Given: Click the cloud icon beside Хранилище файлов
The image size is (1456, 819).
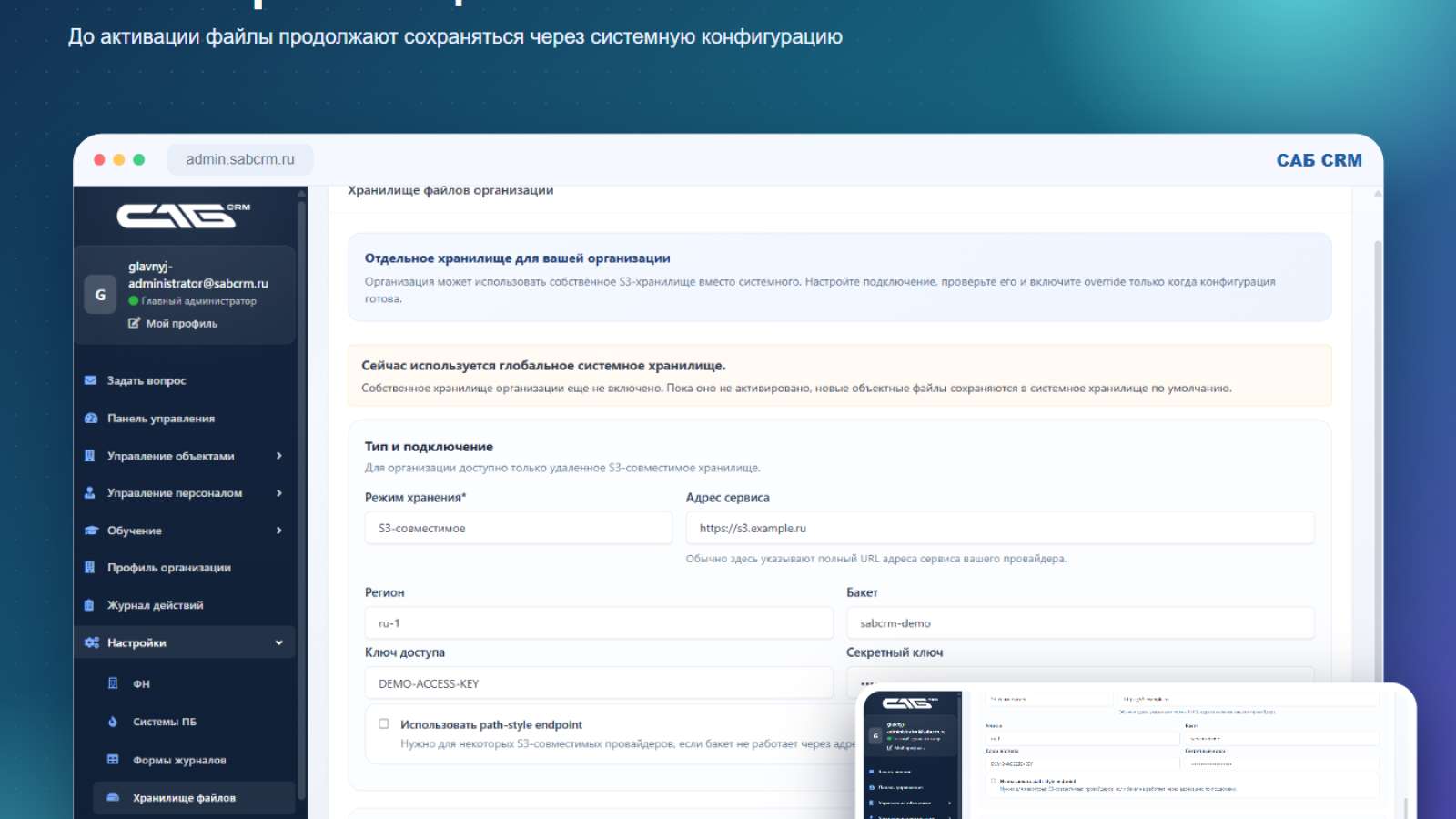Looking at the screenshot, I should tap(113, 797).
